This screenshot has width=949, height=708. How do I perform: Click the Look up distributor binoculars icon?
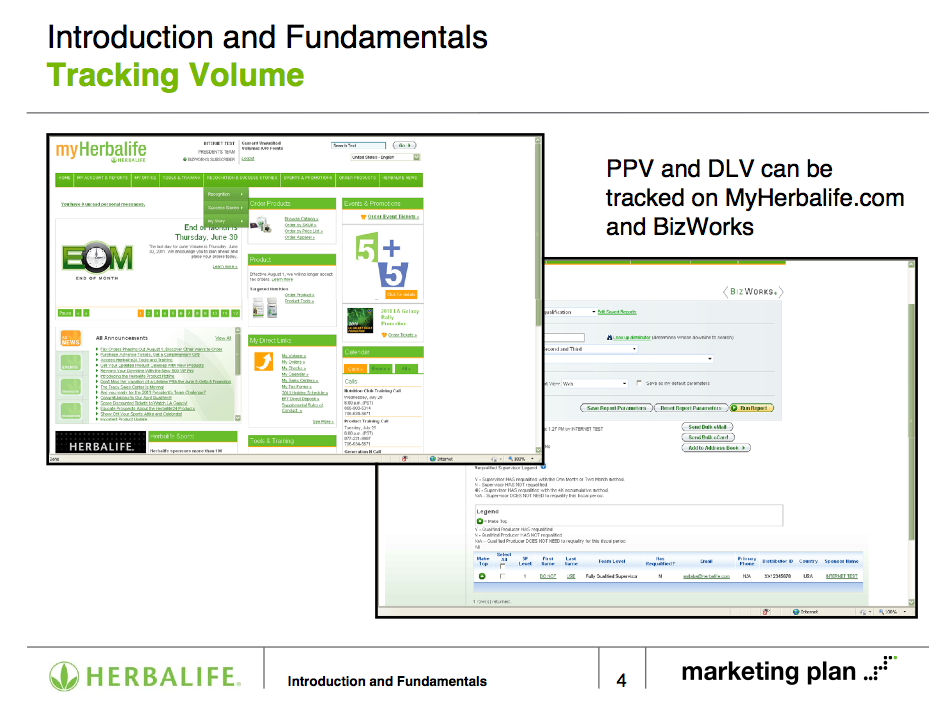coord(609,337)
